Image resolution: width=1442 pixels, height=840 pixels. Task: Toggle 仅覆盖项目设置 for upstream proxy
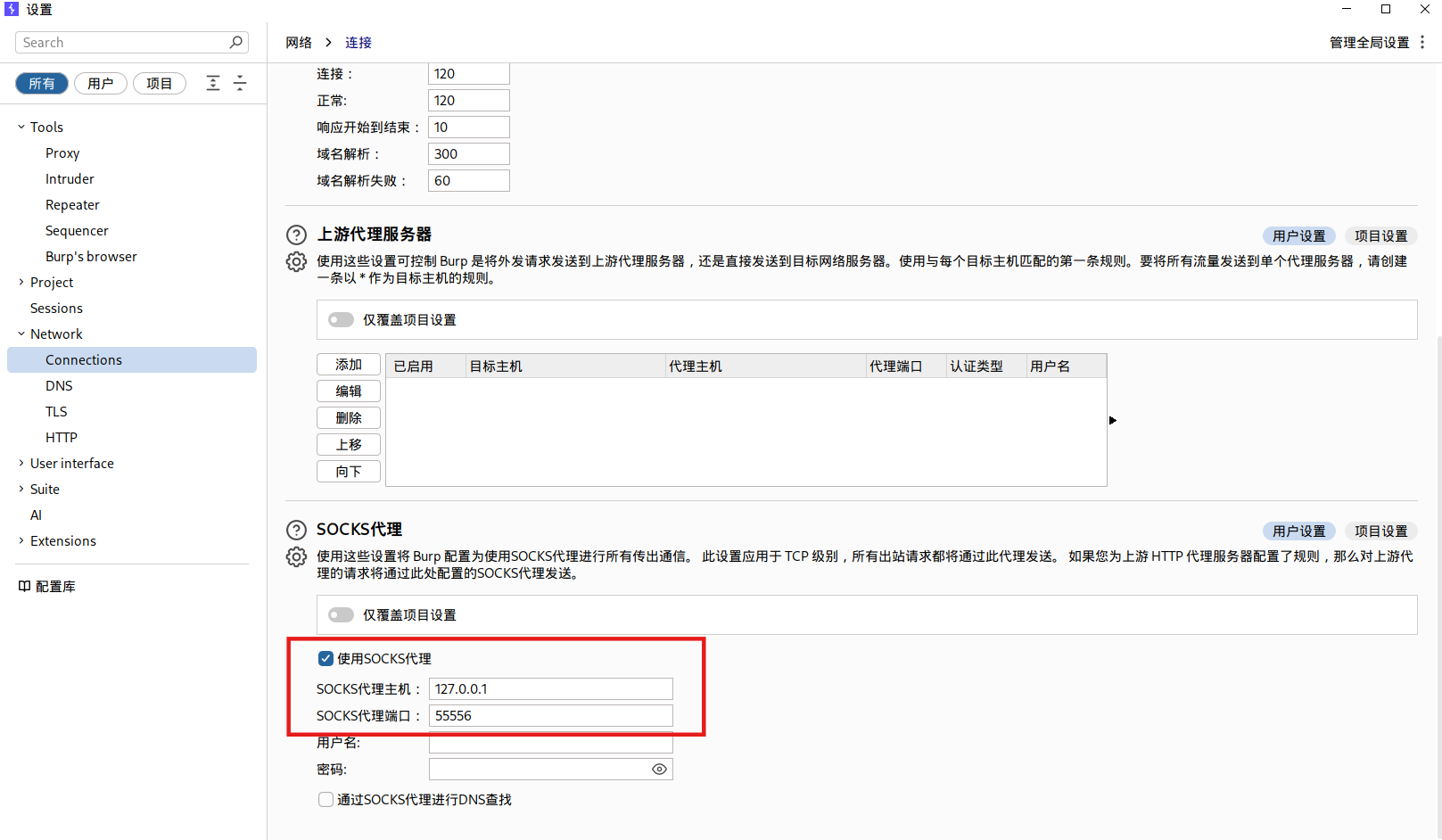click(x=341, y=319)
